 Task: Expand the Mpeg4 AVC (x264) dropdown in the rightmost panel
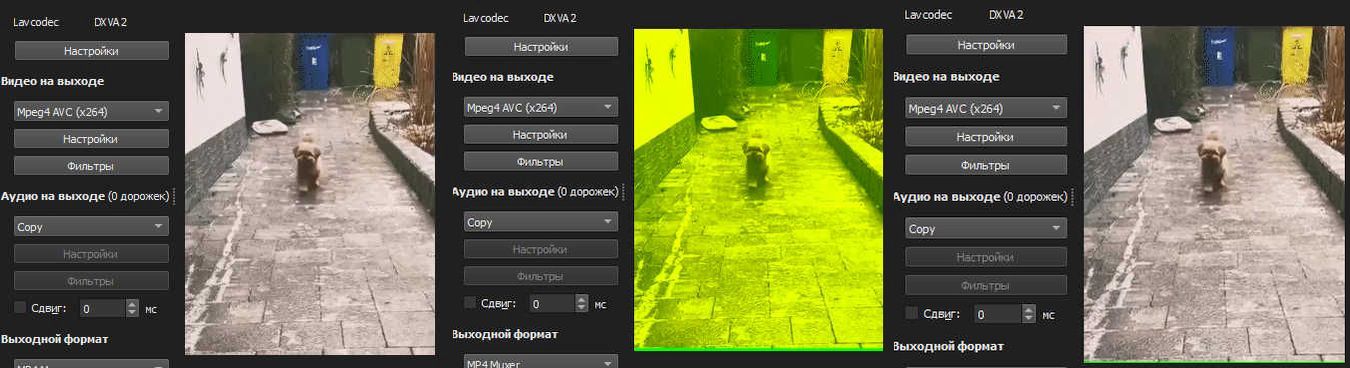986,108
